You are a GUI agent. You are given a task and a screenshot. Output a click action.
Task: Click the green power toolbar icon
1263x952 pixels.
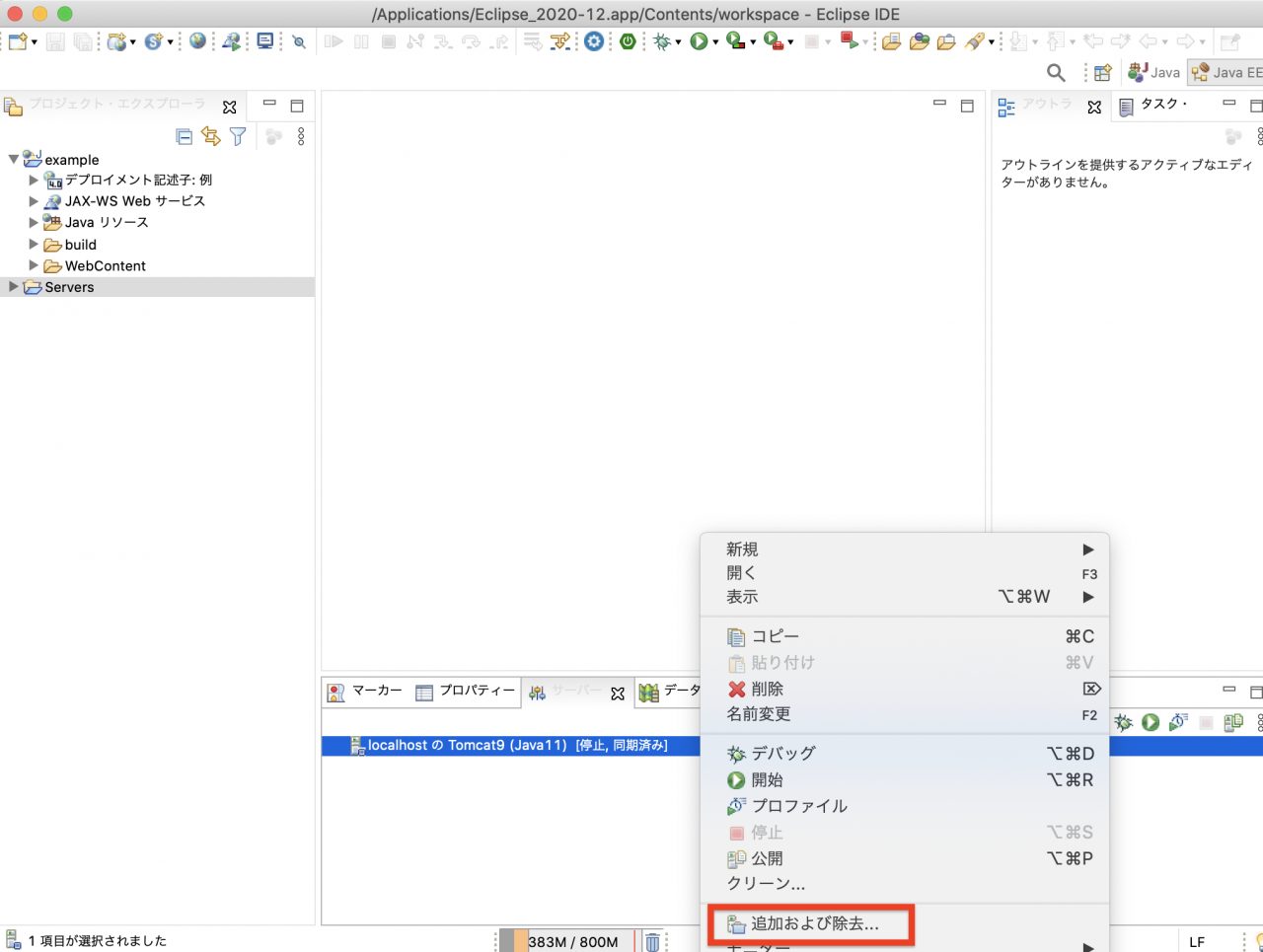[628, 41]
